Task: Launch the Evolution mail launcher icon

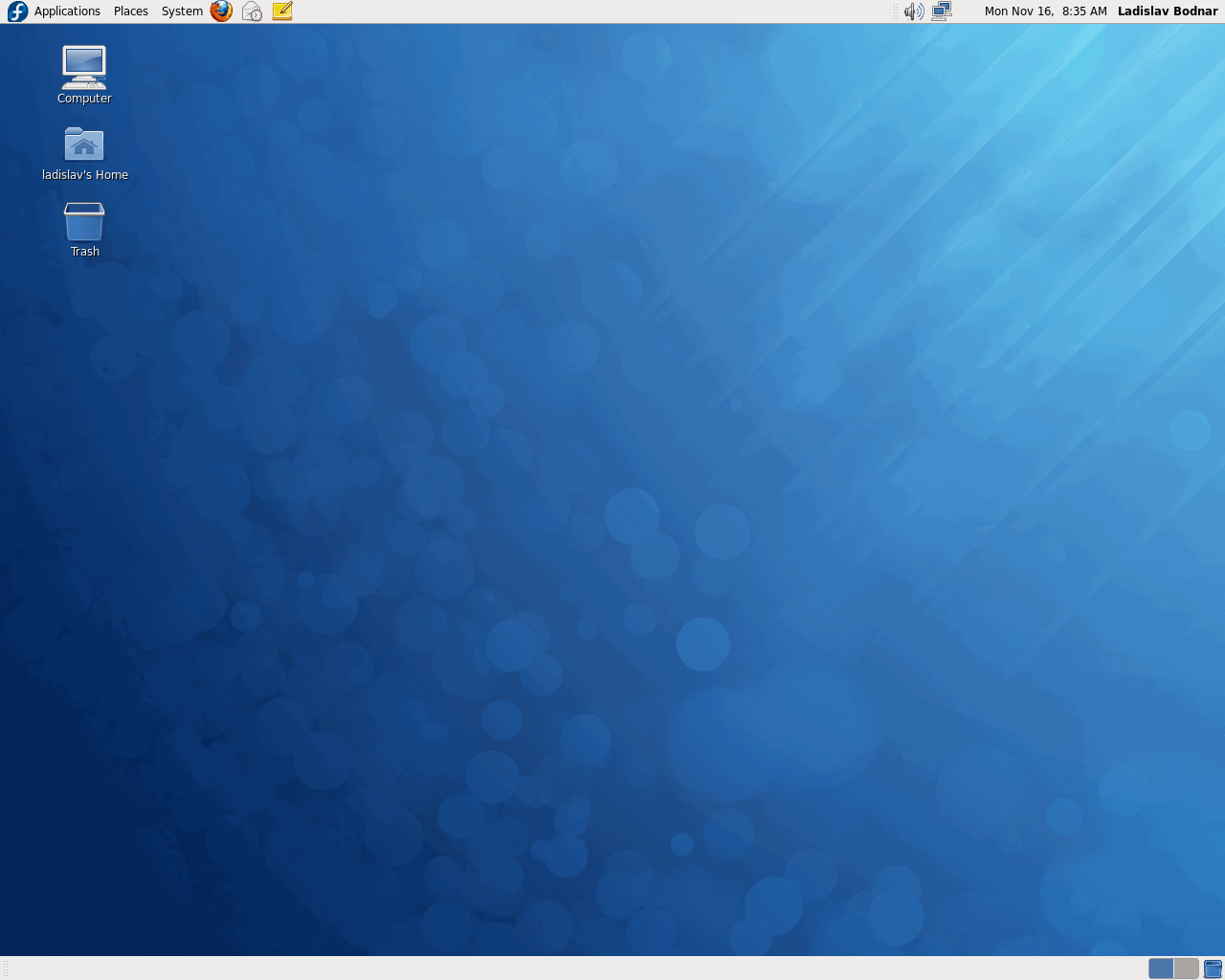Action: [252, 11]
